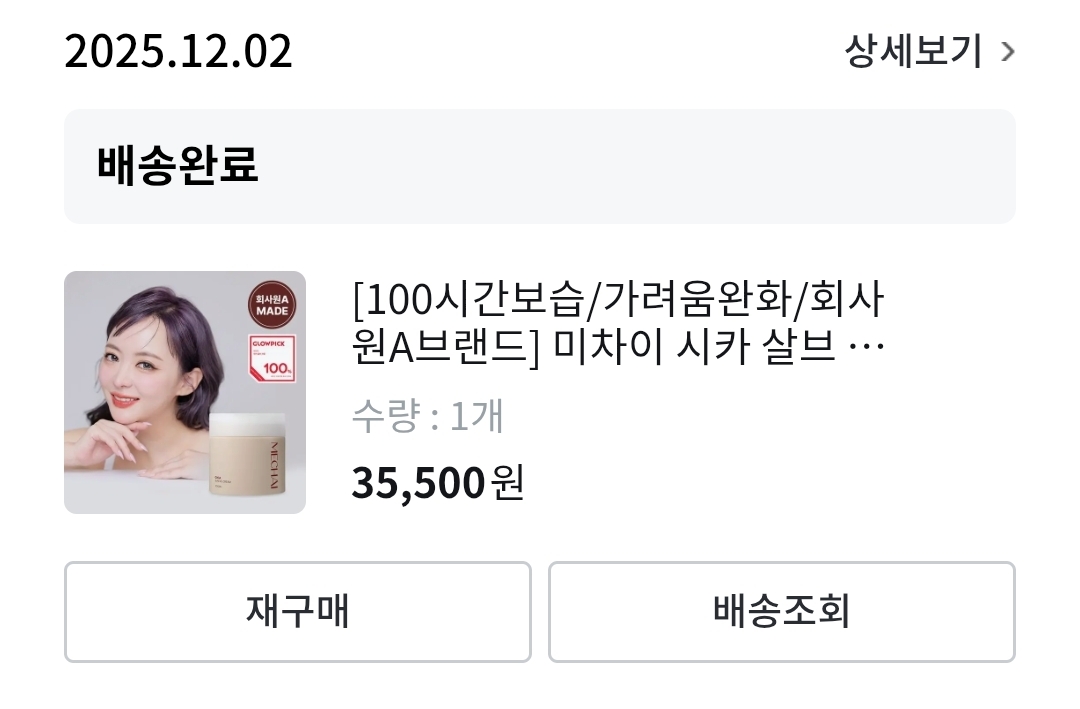Click the 배송완료 delivery status banner
This screenshot has height=709, width=1080.
pos(539,166)
